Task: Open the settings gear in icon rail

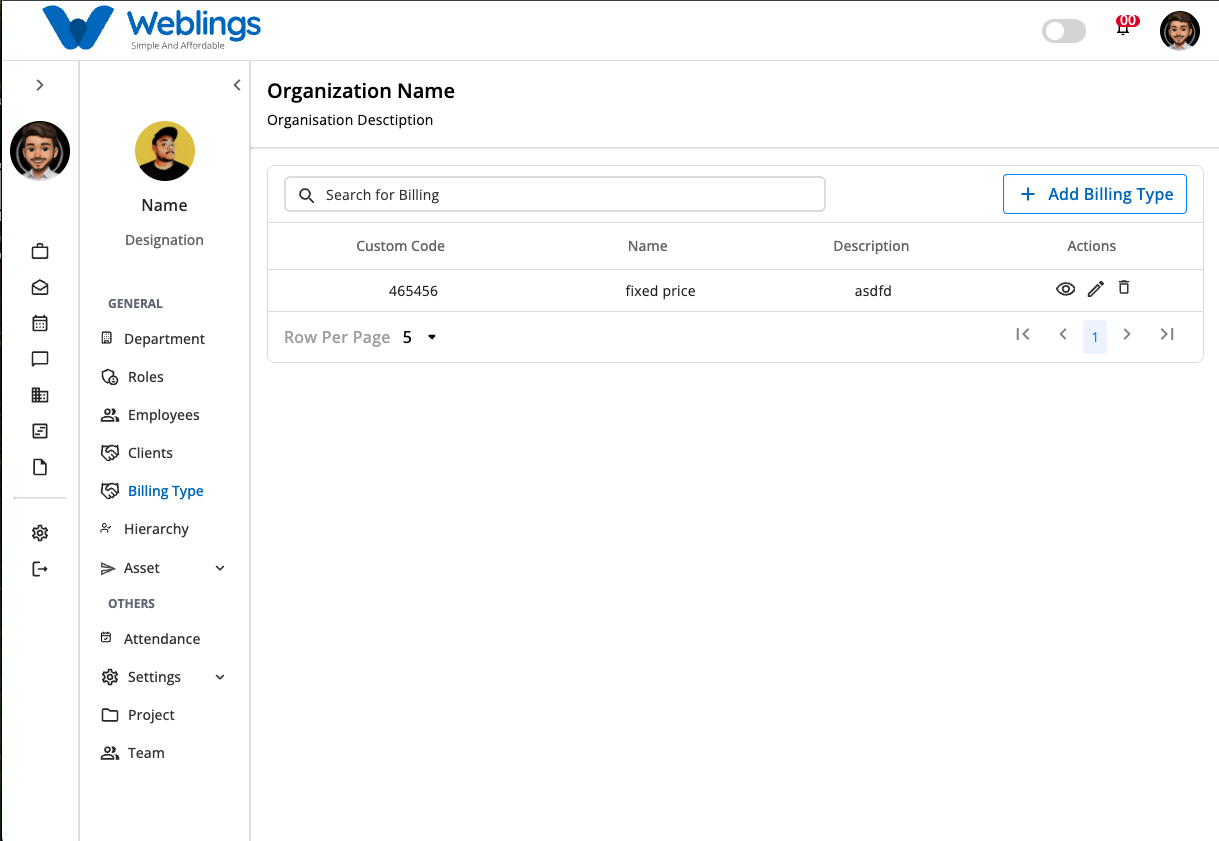Action: coord(40,533)
